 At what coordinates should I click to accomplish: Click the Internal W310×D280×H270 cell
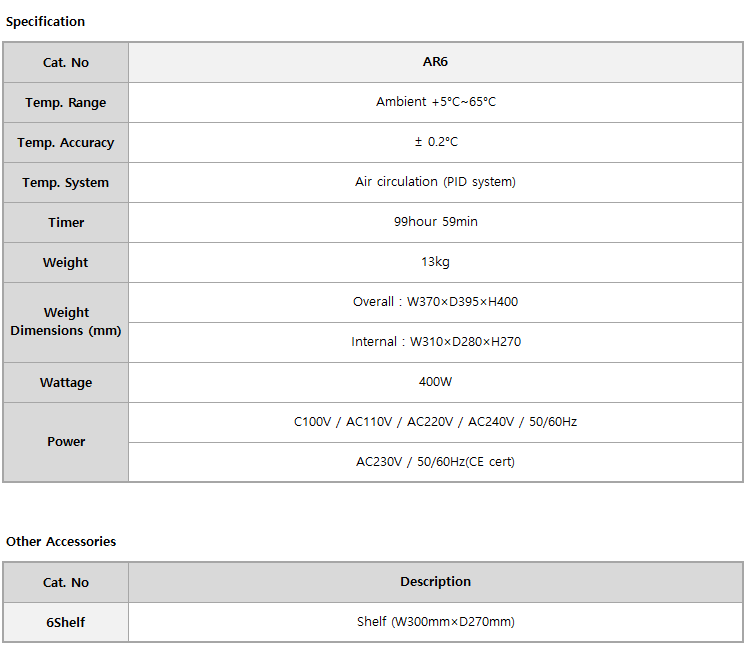(x=435, y=342)
